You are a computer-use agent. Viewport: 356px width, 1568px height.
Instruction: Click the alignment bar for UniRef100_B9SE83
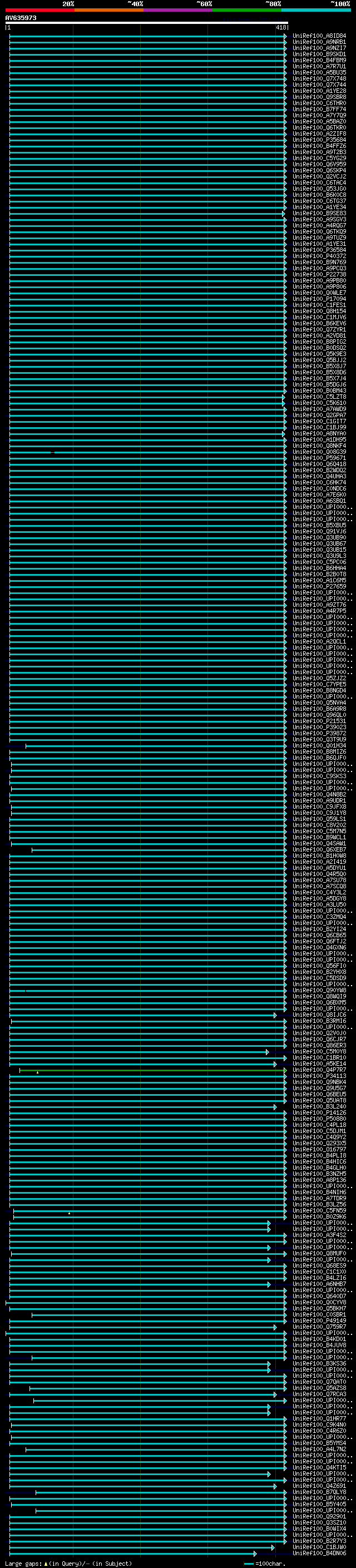point(147,214)
